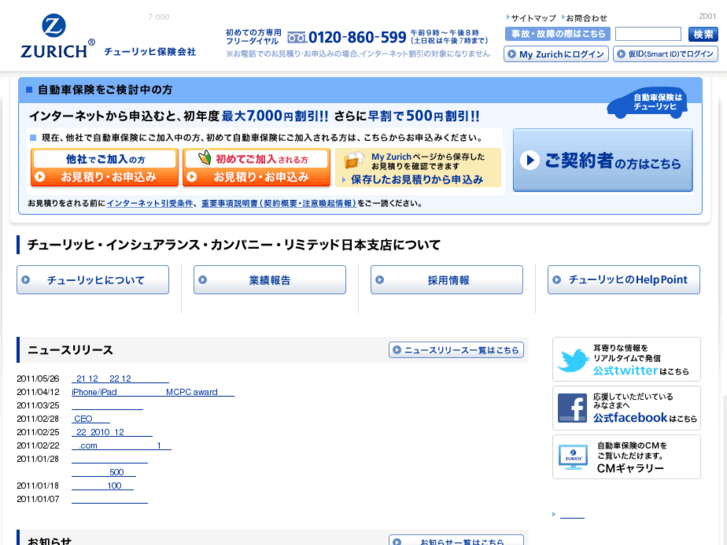Click the beginner leaf mark icon
Viewport: 727px width, 545px height.
204,158
